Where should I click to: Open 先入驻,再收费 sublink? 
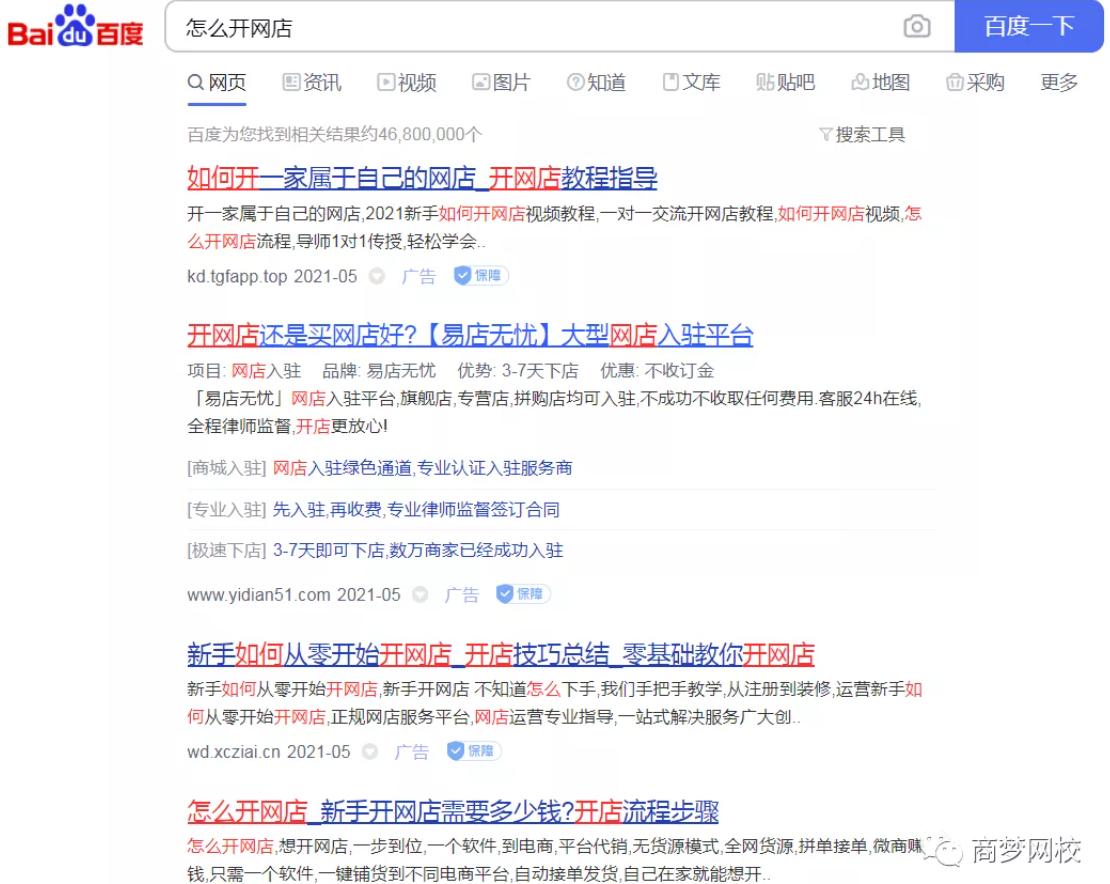click(x=416, y=510)
